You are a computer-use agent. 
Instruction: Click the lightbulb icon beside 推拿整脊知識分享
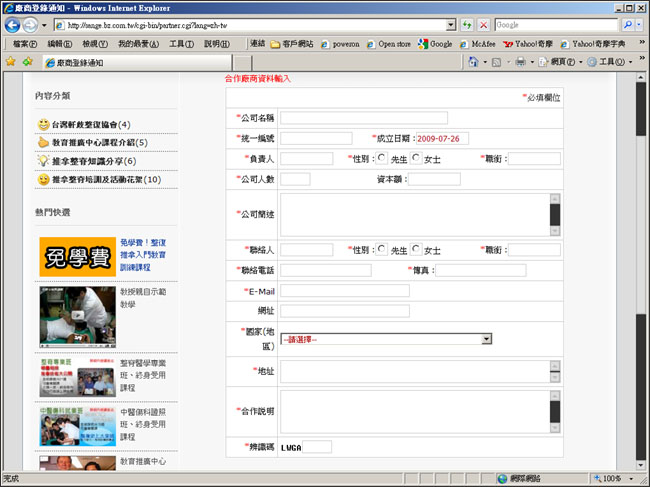pyautogui.click(x=44, y=161)
